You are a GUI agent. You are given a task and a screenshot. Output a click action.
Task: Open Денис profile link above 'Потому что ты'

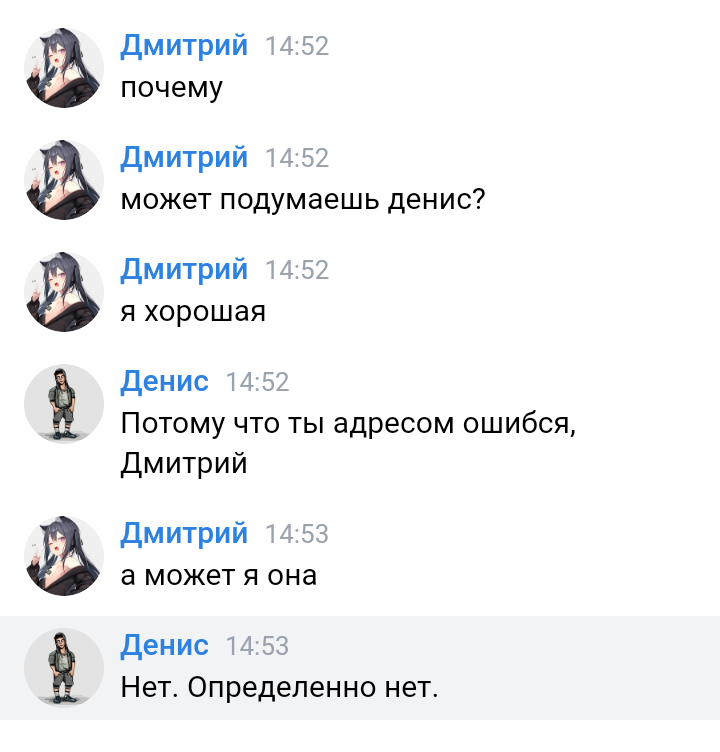pos(165,382)
